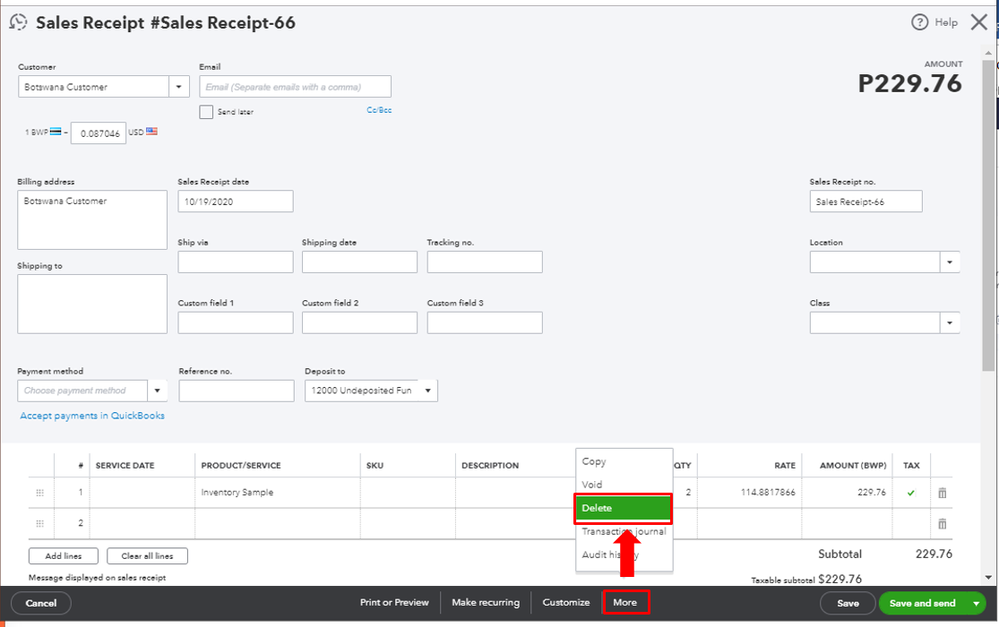Image resolution: width=999 pixels, height=627 pixels.
Task: Click the Botswana BWP flag icon
Action: click(56, 131)
